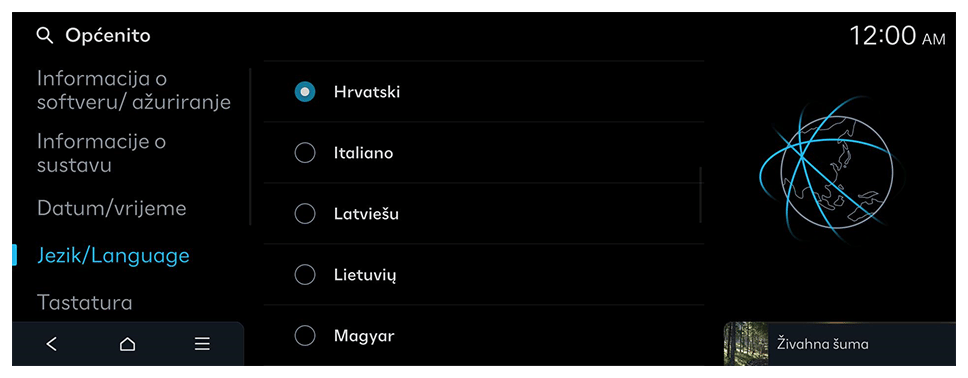The image size is (968, 378).
Task: Click the Živahna šuma sound label
Action: pos(822,344)
